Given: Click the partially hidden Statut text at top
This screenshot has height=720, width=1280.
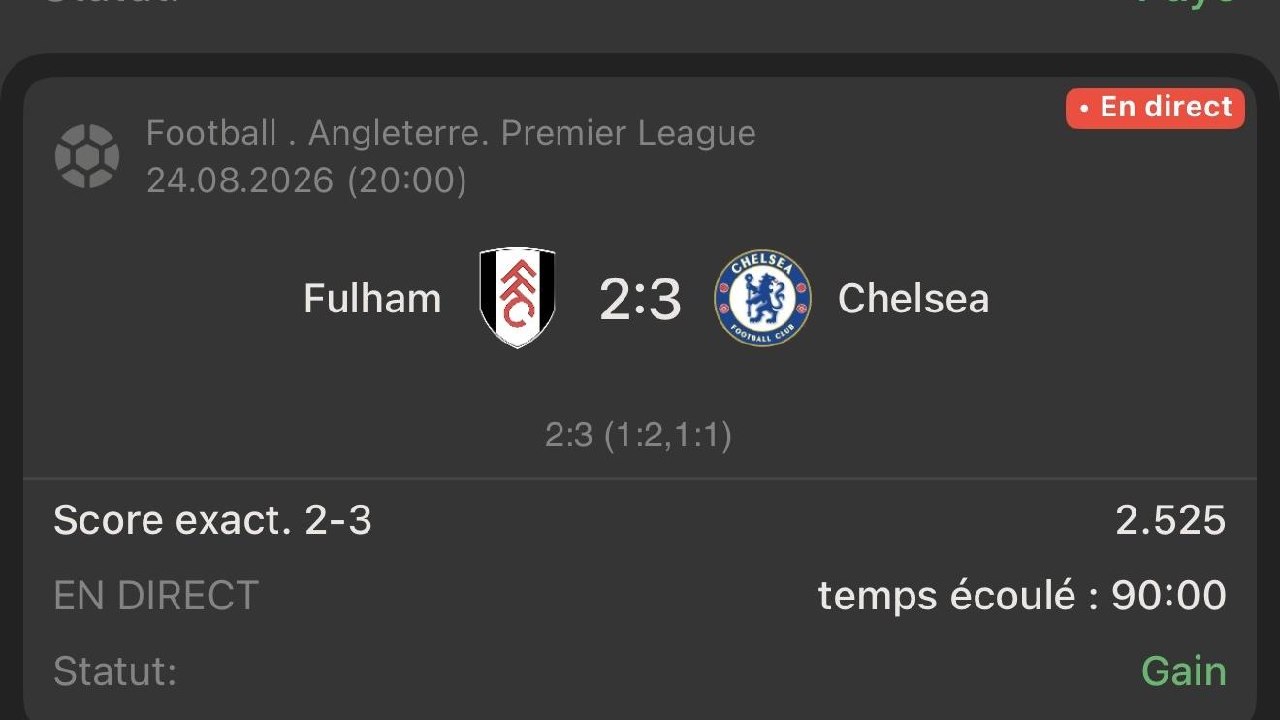Looking at the screenshot, I should pyautogui.click(x=112, y=2).
